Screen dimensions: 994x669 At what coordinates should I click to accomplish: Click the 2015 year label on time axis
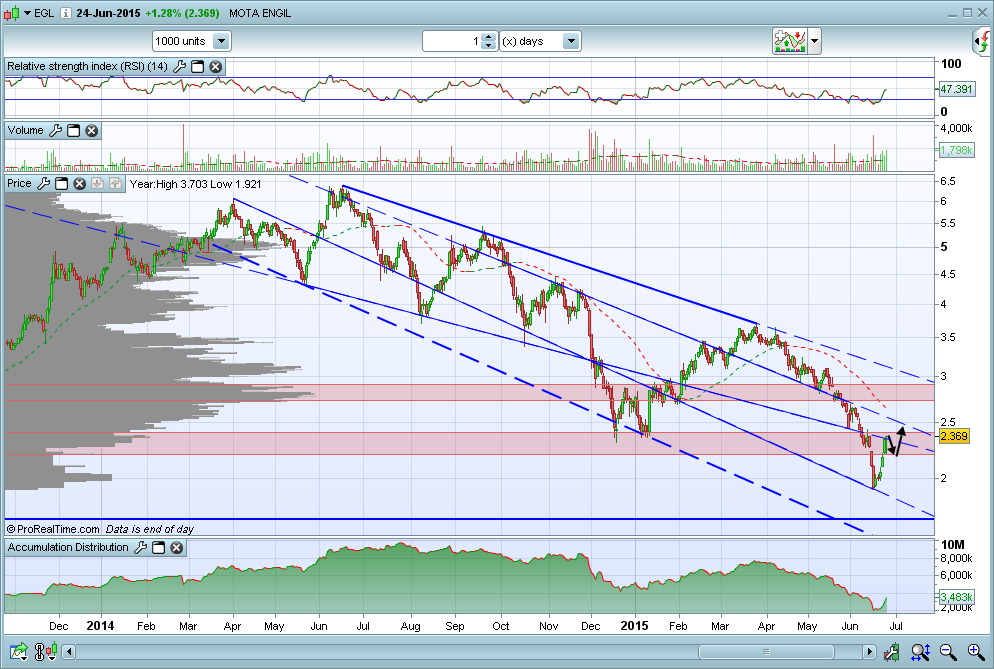point(635,627)
